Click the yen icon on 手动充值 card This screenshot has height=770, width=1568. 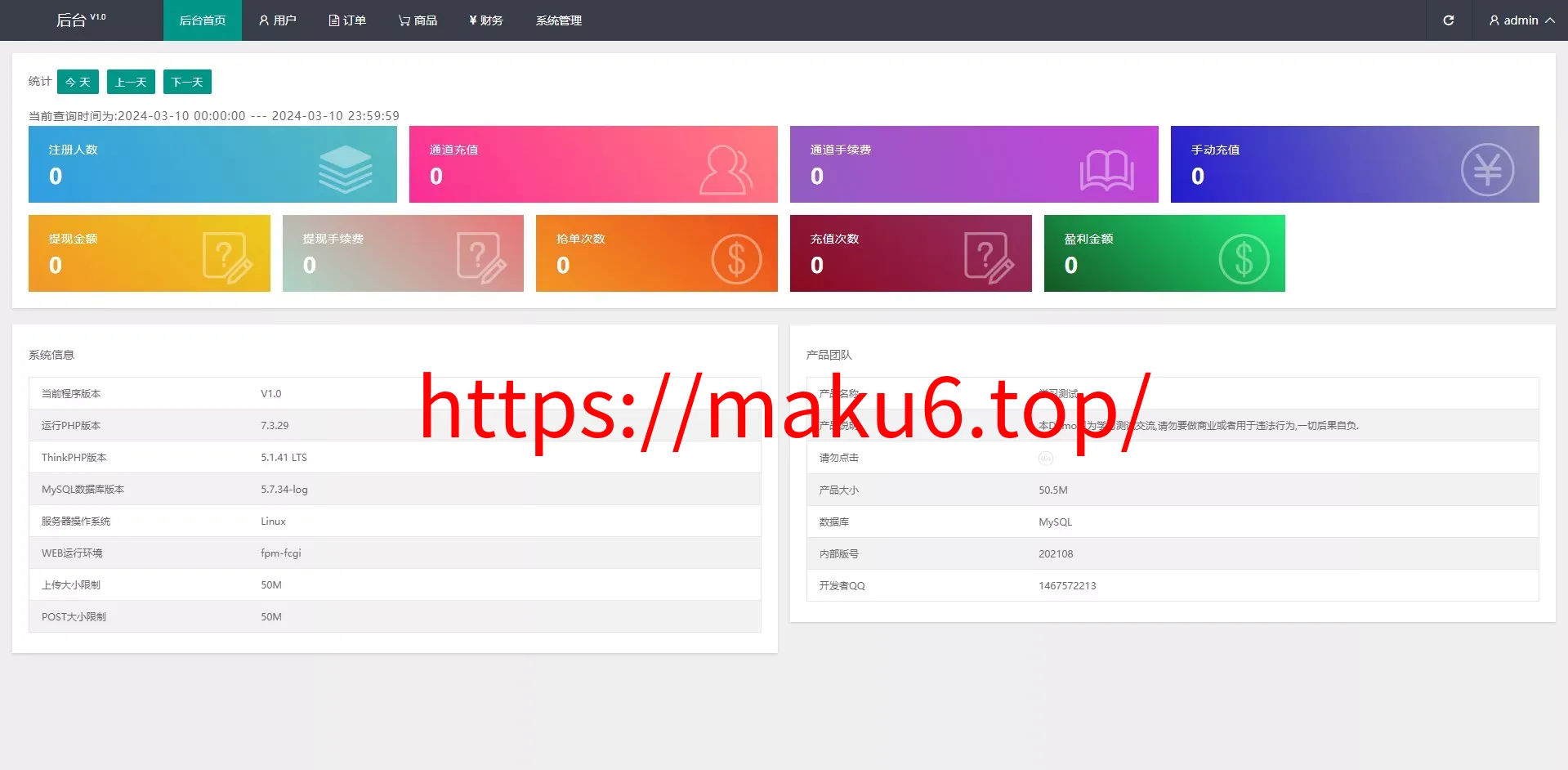[x=1487, y=169]
